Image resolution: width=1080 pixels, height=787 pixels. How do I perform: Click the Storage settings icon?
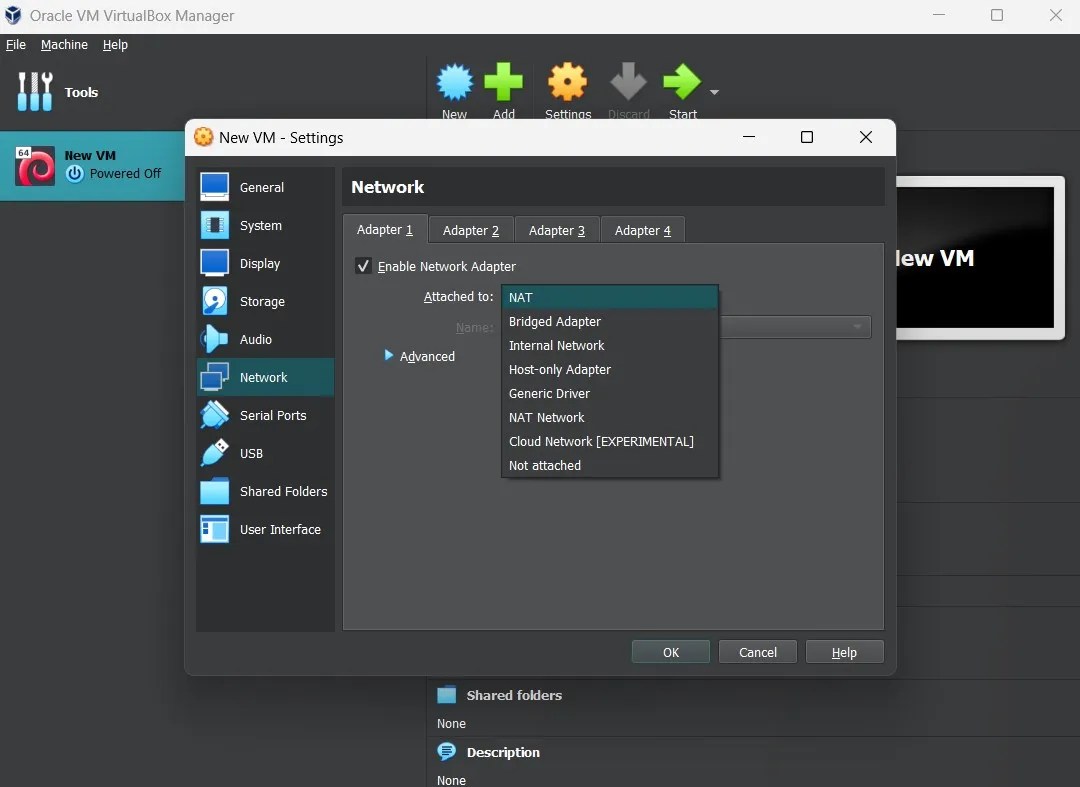(x=214, y=301)
